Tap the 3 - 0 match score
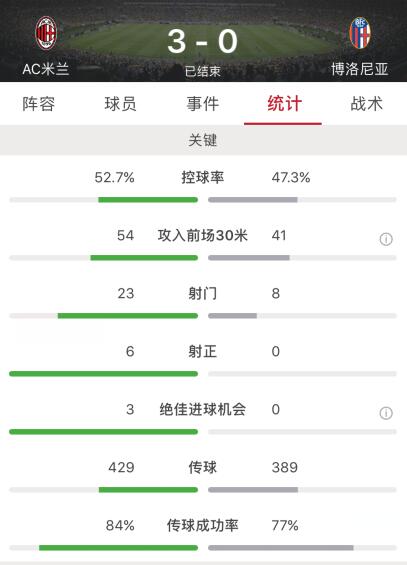The height and width of the screenshot is (565, 407). (x=203, y=41)
